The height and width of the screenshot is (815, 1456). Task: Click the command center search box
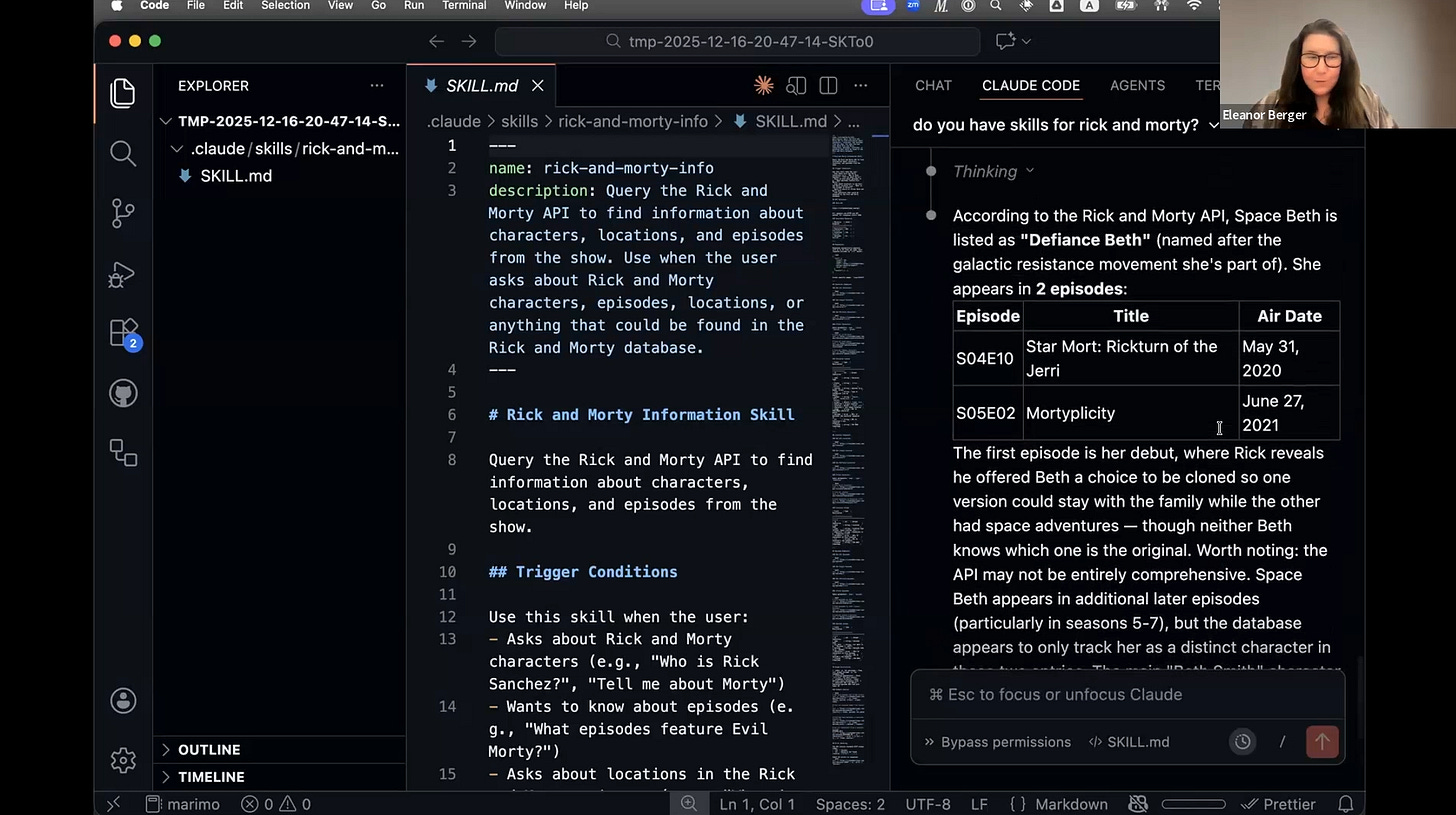click(x=737, y=41)
